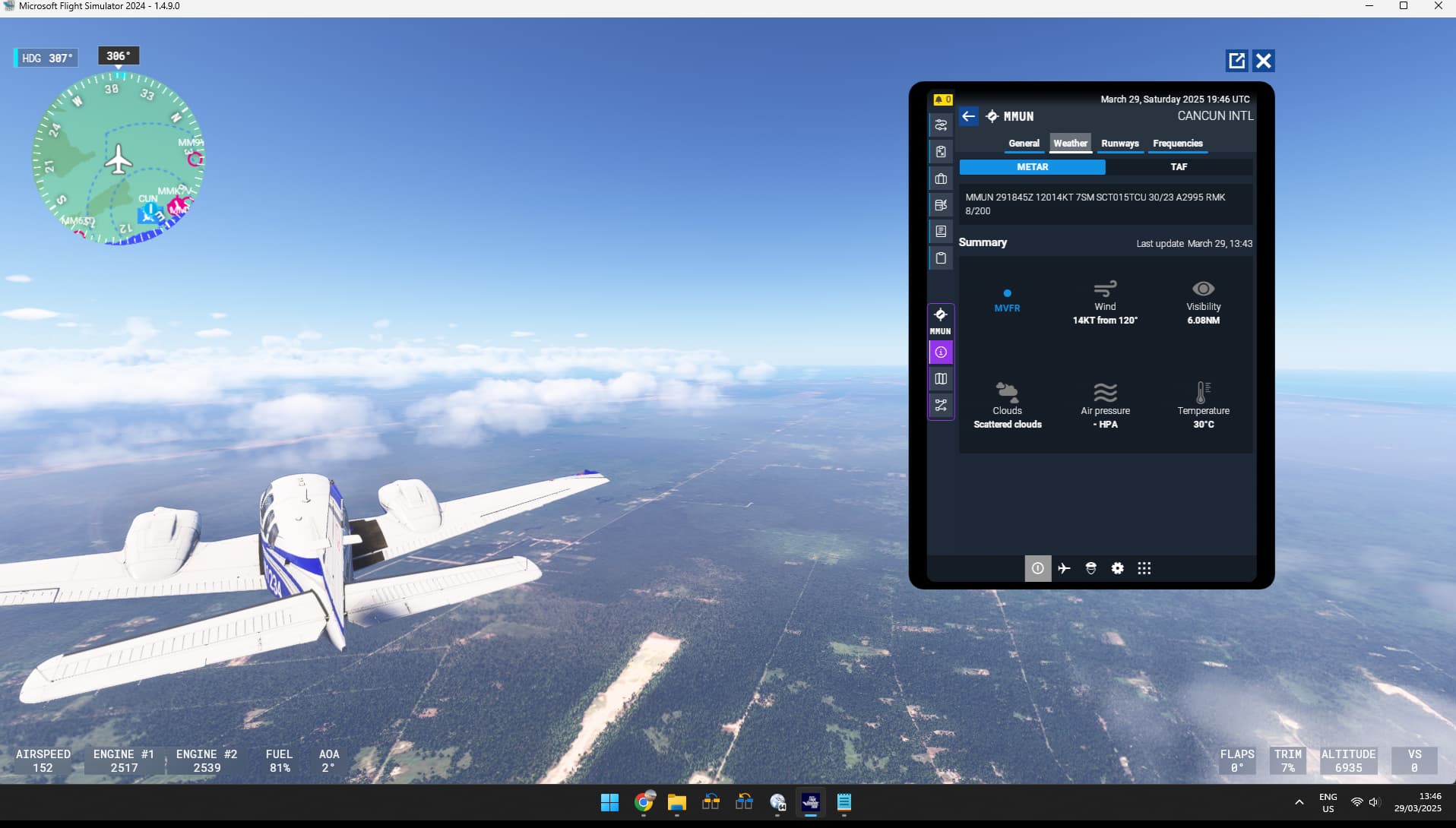
Task: Click the Temperature thermometer icon
Action: tap(1202, 392)
